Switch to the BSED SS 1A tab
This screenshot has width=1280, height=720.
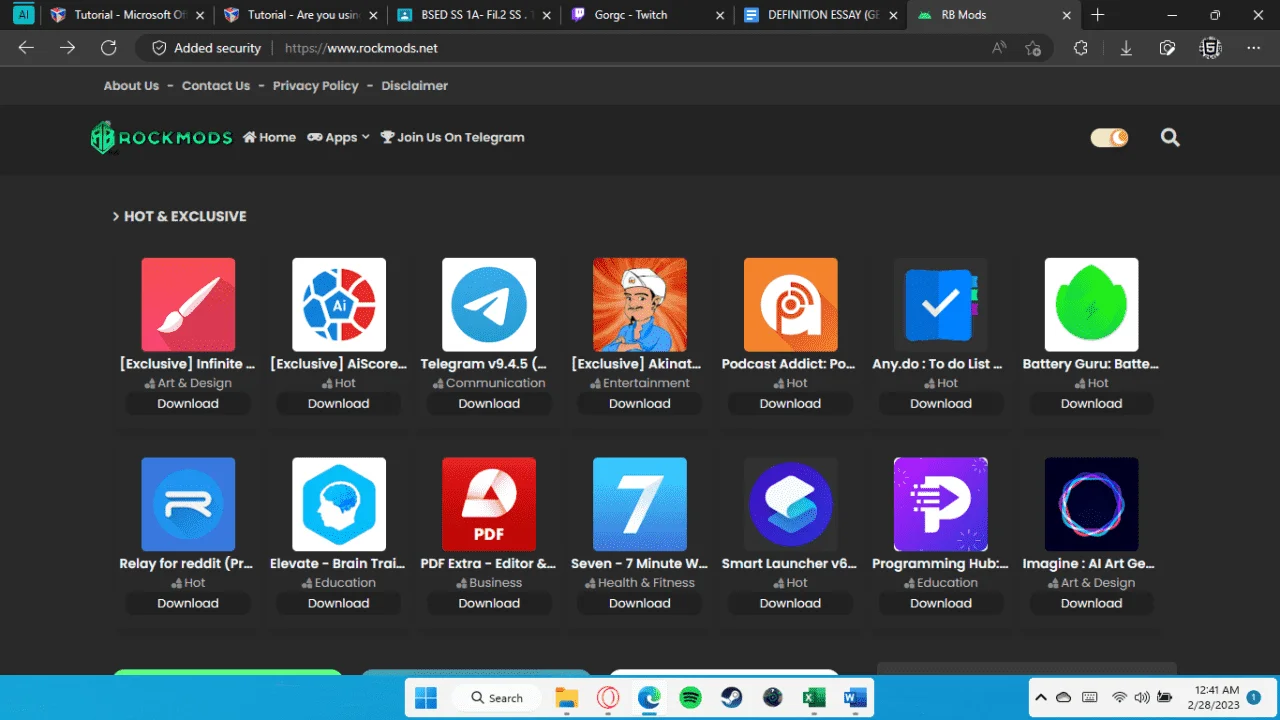tap(473, 15)
